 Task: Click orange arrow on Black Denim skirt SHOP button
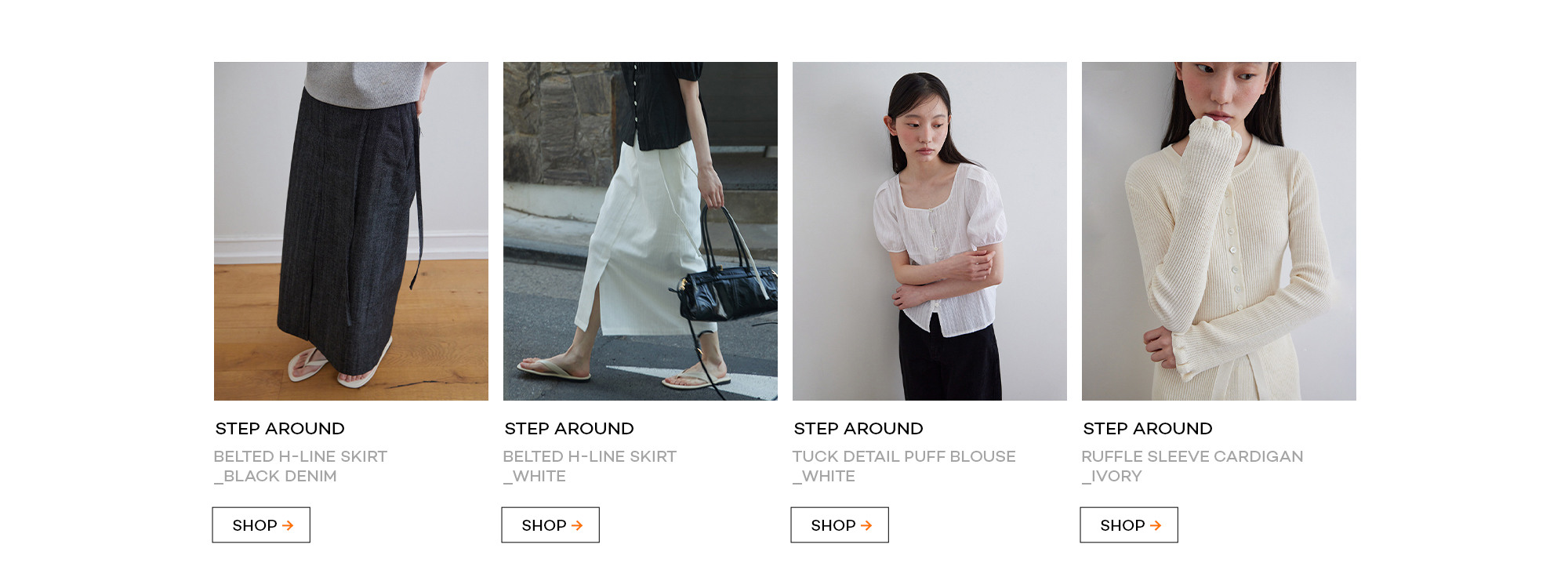[288, 525]
